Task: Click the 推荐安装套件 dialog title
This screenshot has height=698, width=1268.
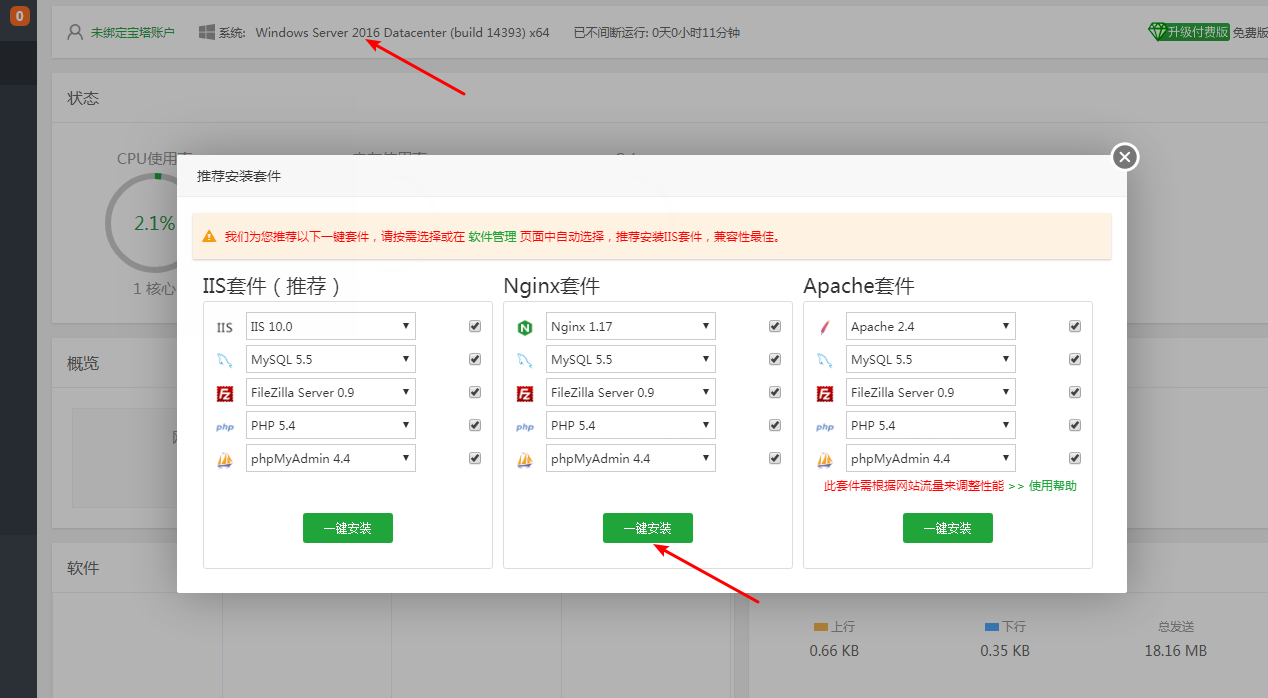Action: click(239, 176)
